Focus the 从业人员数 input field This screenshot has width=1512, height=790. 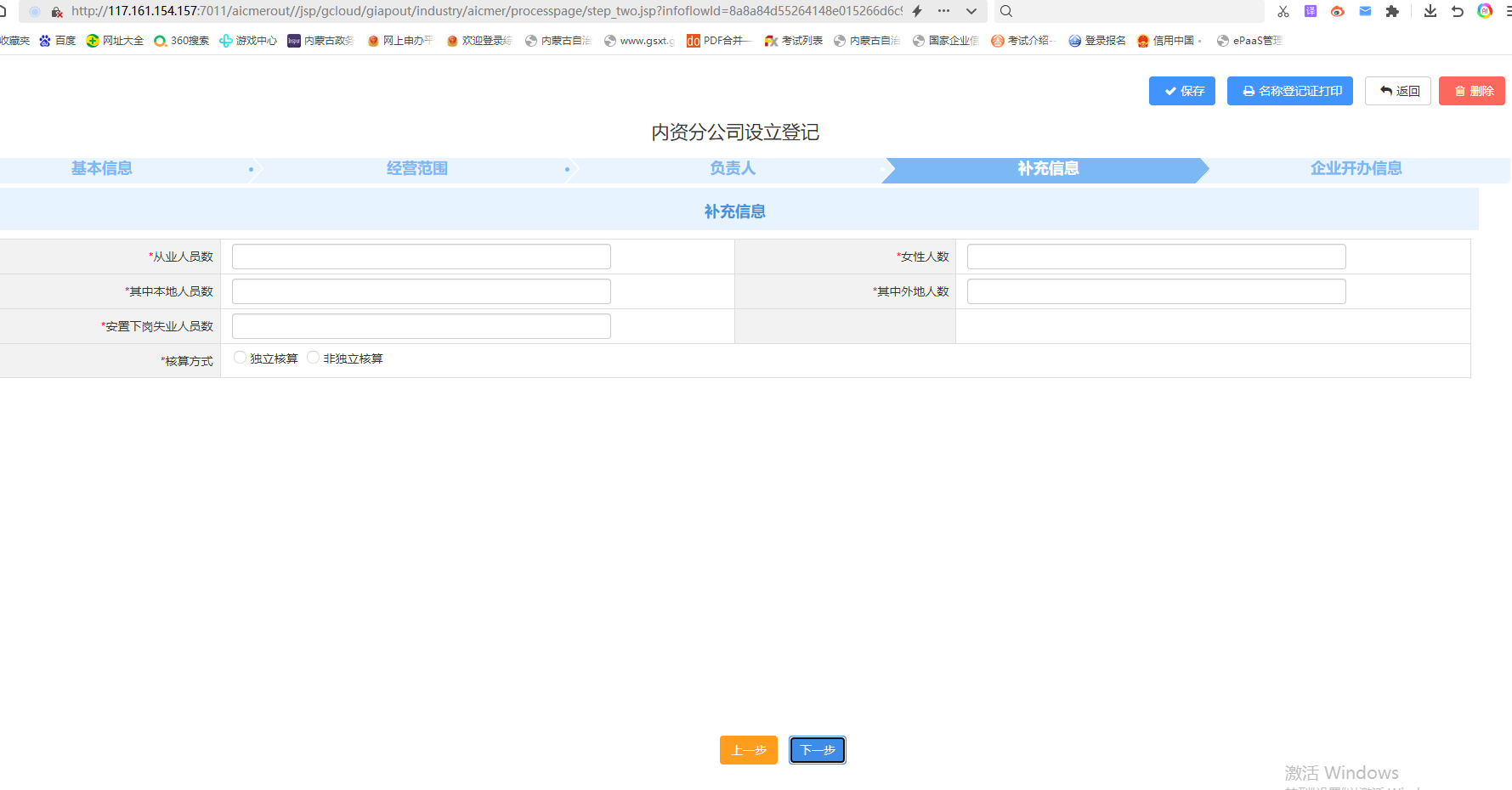click(421, 257)
